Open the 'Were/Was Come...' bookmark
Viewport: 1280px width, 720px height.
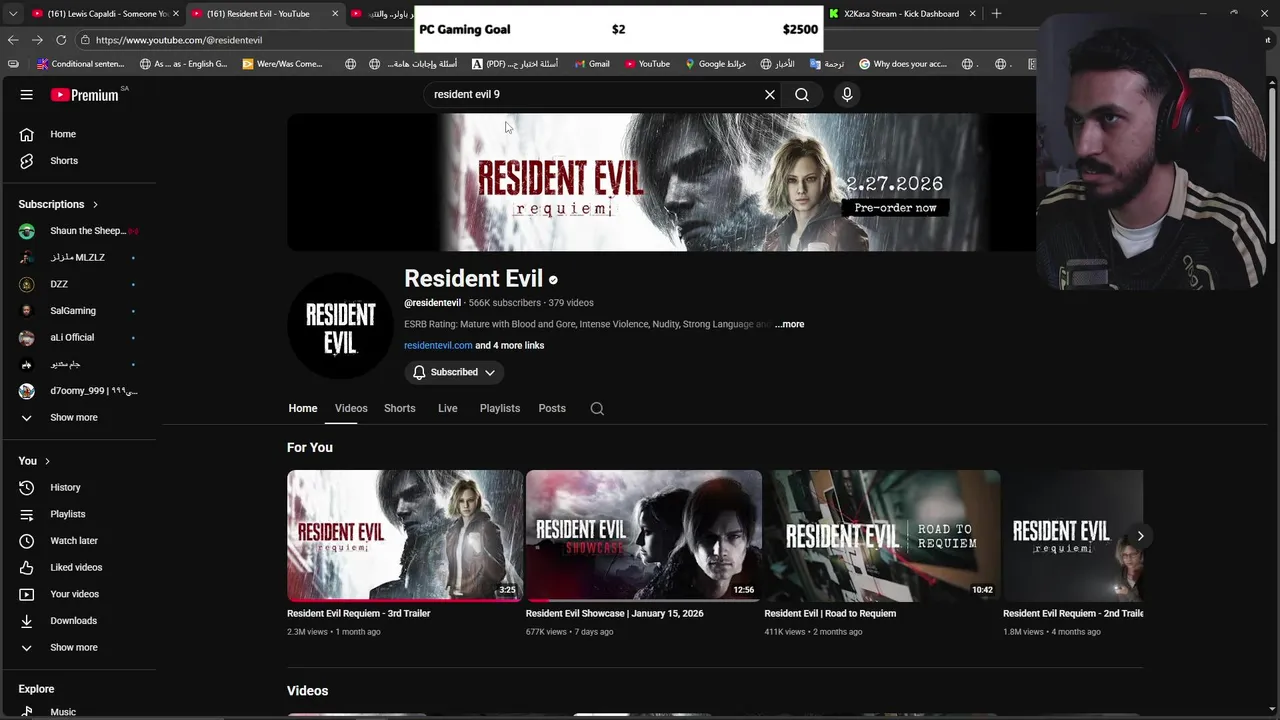(x=282, y=64)
